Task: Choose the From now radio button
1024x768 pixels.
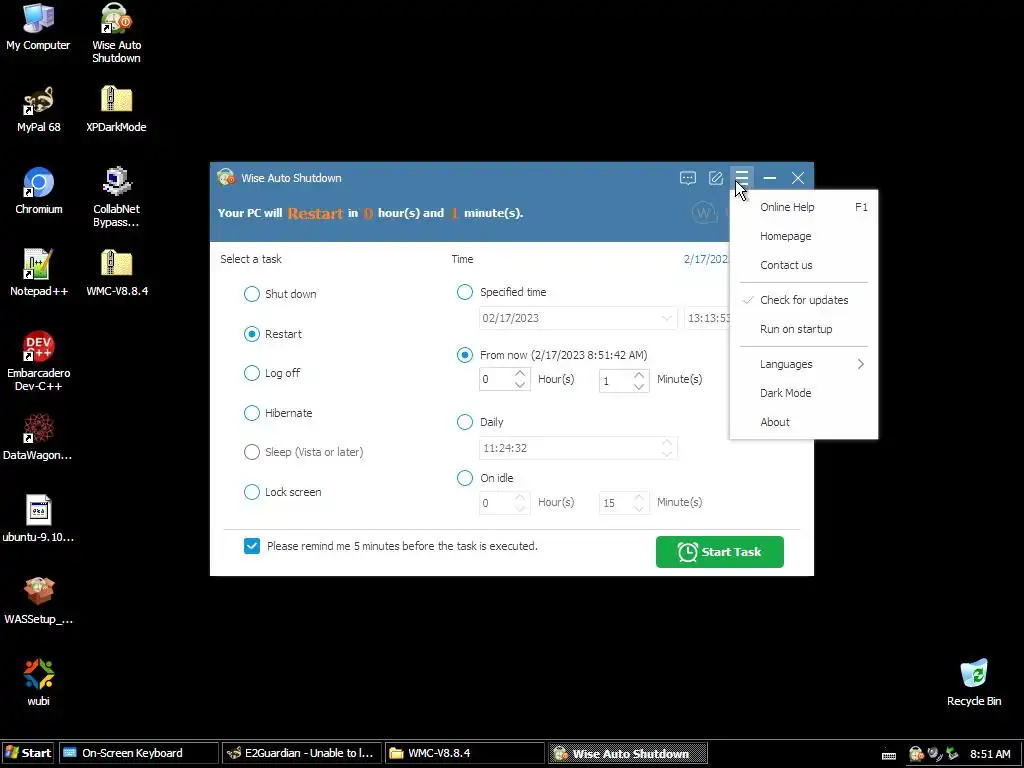Action: click(465, 355)
